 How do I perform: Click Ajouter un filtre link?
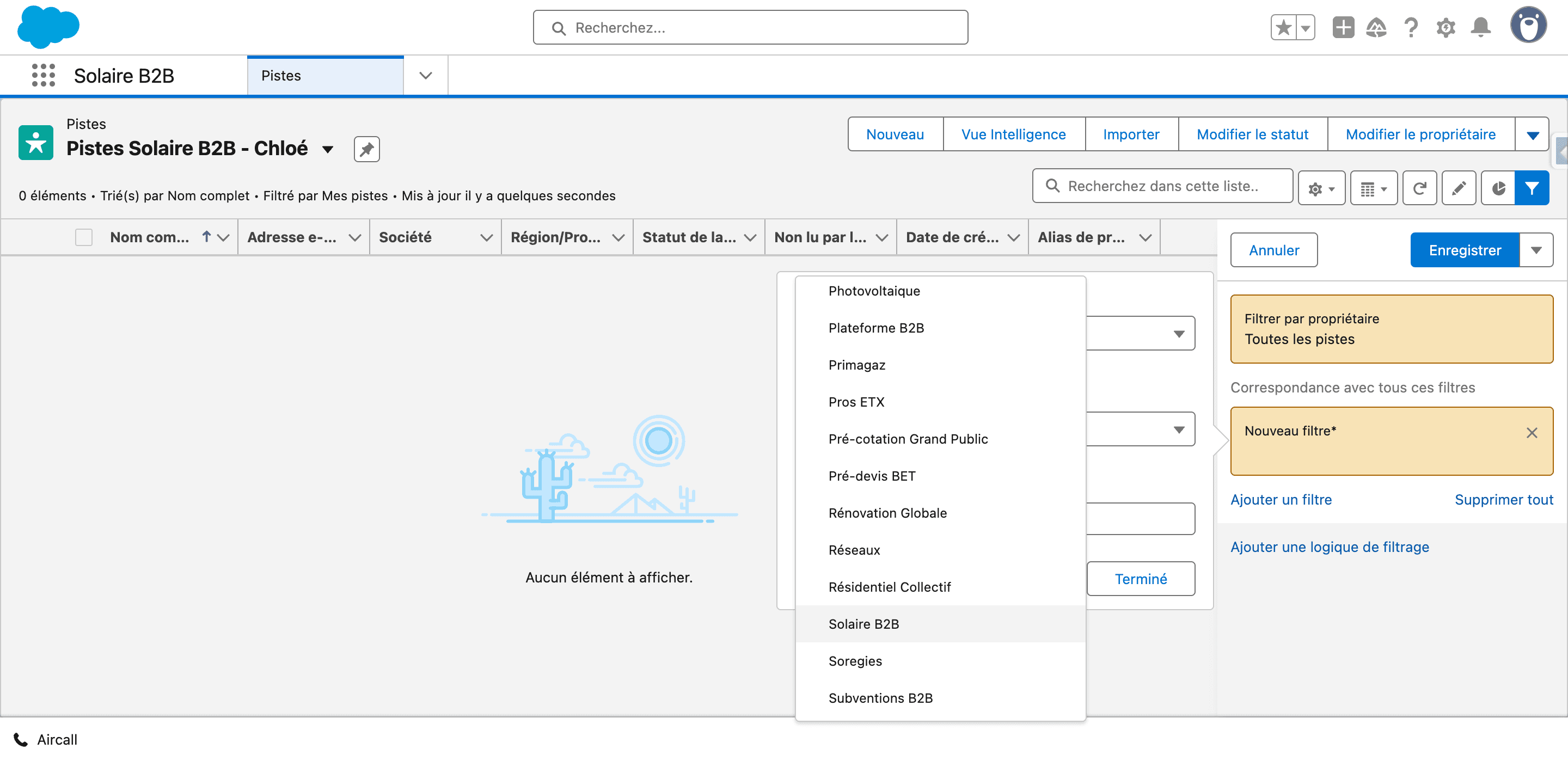pyautogui.click(x=1281, y=500)
